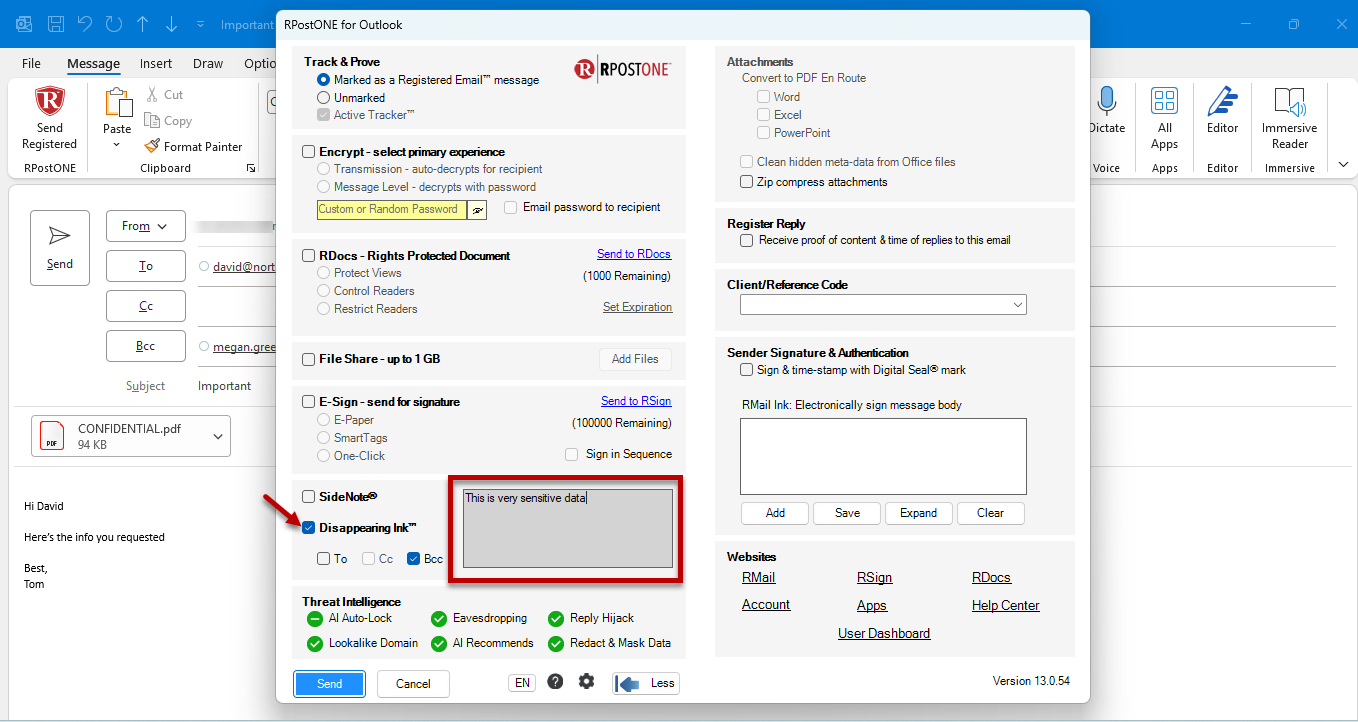Click the help question mark icon

coord(555,682)
